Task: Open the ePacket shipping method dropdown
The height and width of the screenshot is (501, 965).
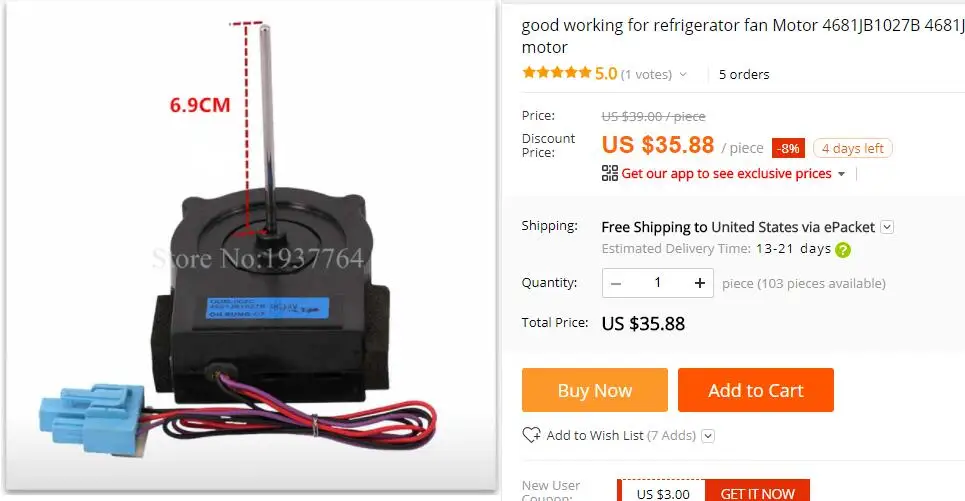Action: pyautogui.click(x=887, y=226)
